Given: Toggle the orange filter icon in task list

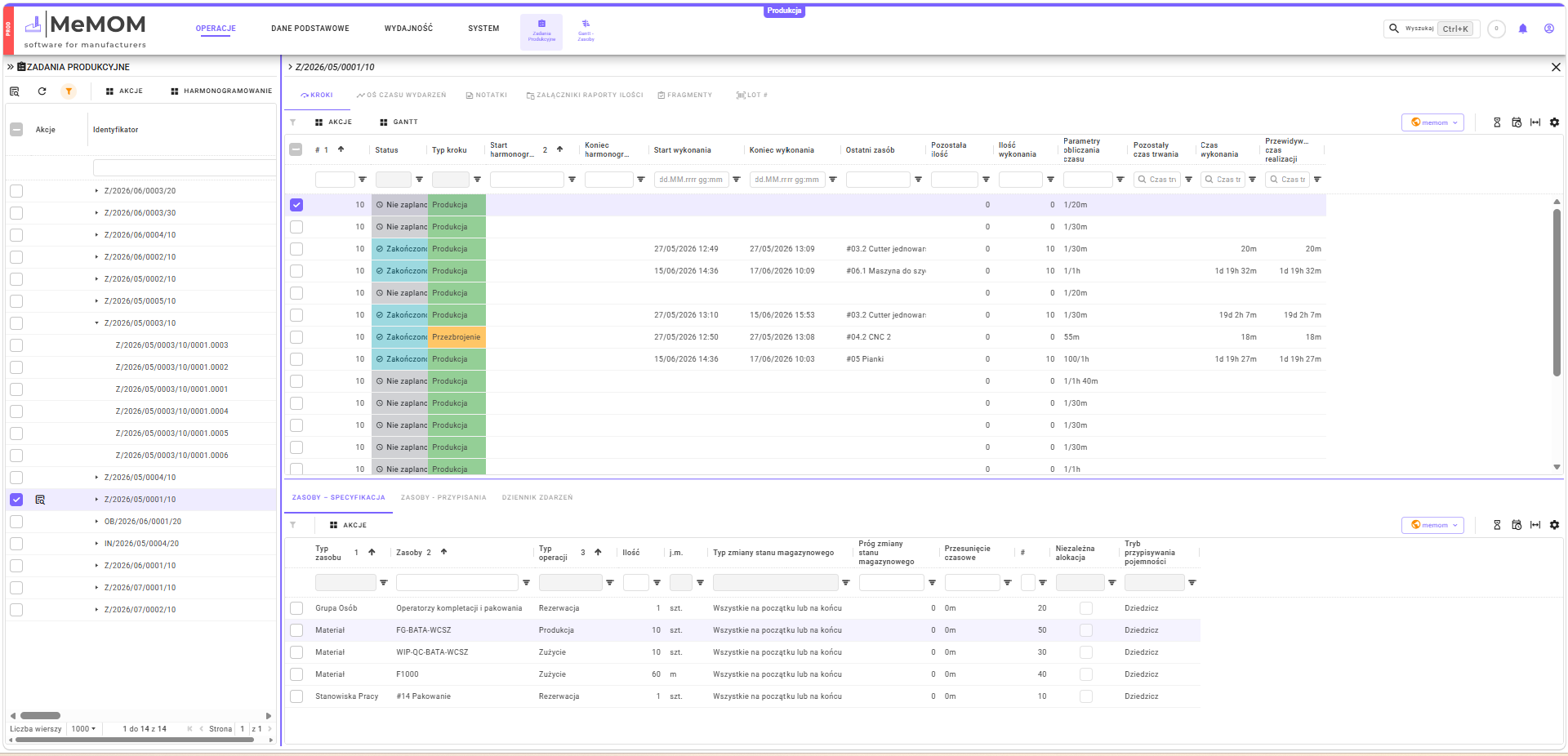Looking at the screenshot, I should point(69,91).
